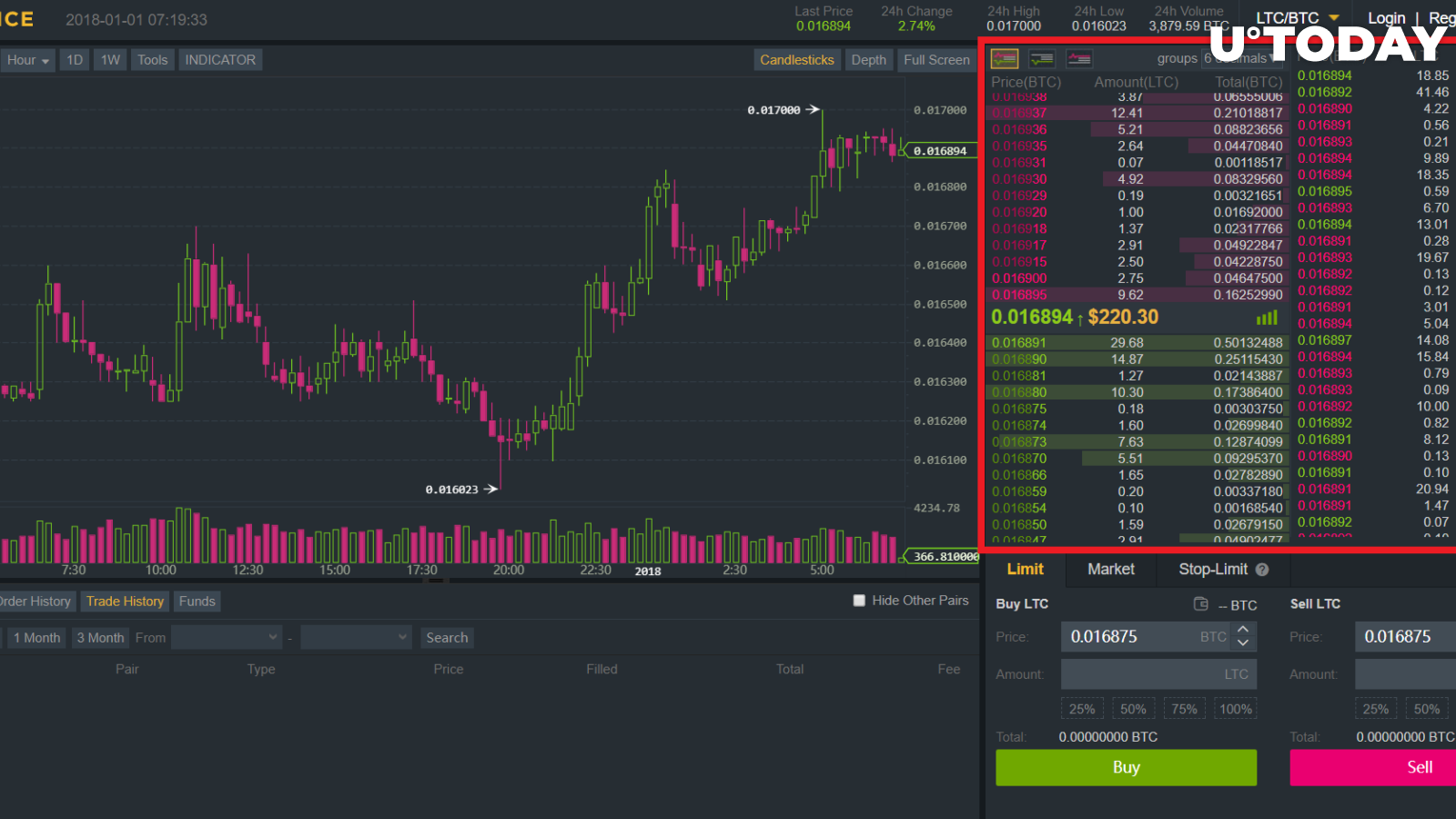Select the Trade History tab
Screen dimensions: 1456x819
pos(125,602)
